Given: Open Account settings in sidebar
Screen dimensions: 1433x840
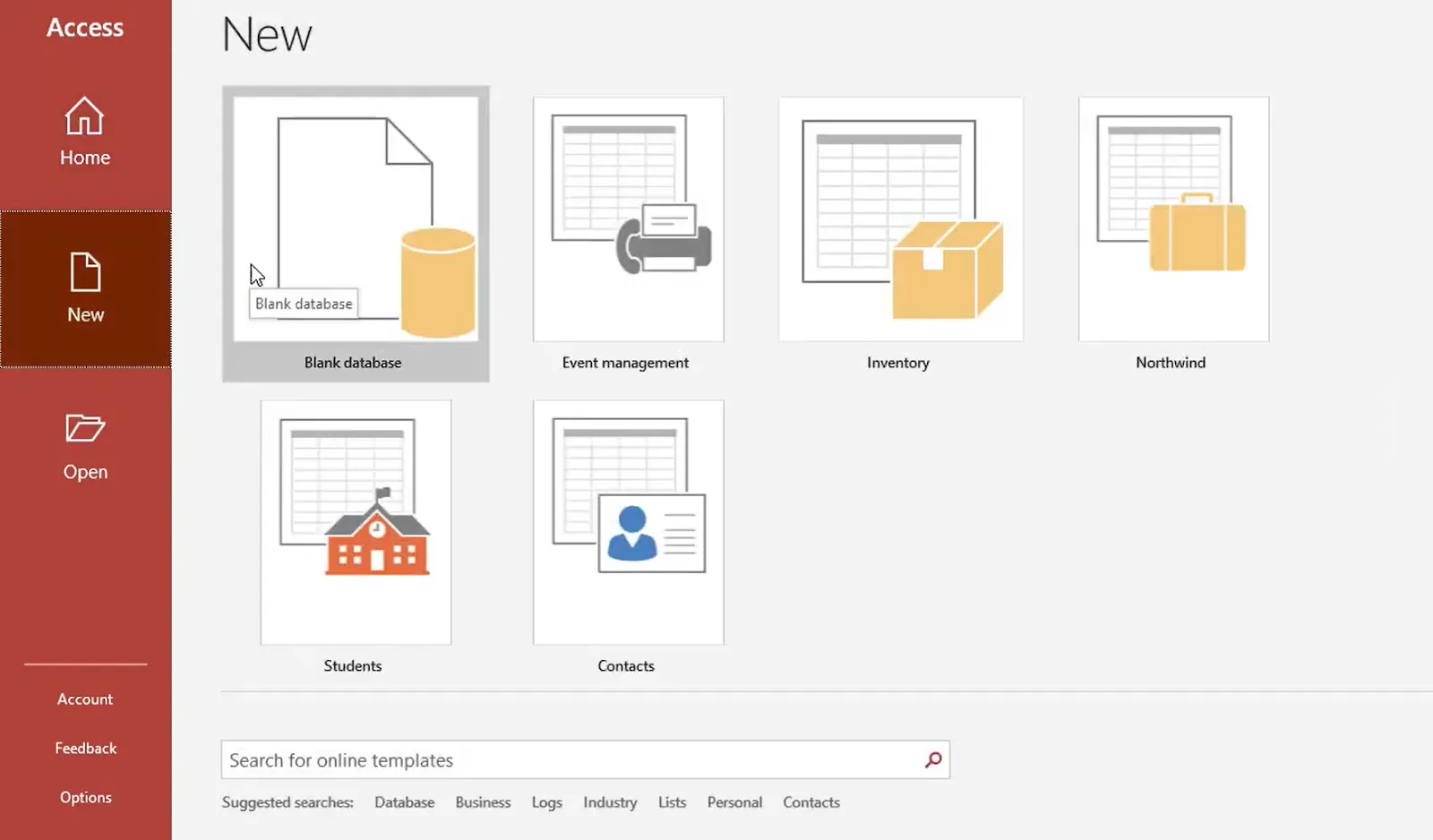Looking at the screenshot, I should pyautogui.click(x=85, y=699).
